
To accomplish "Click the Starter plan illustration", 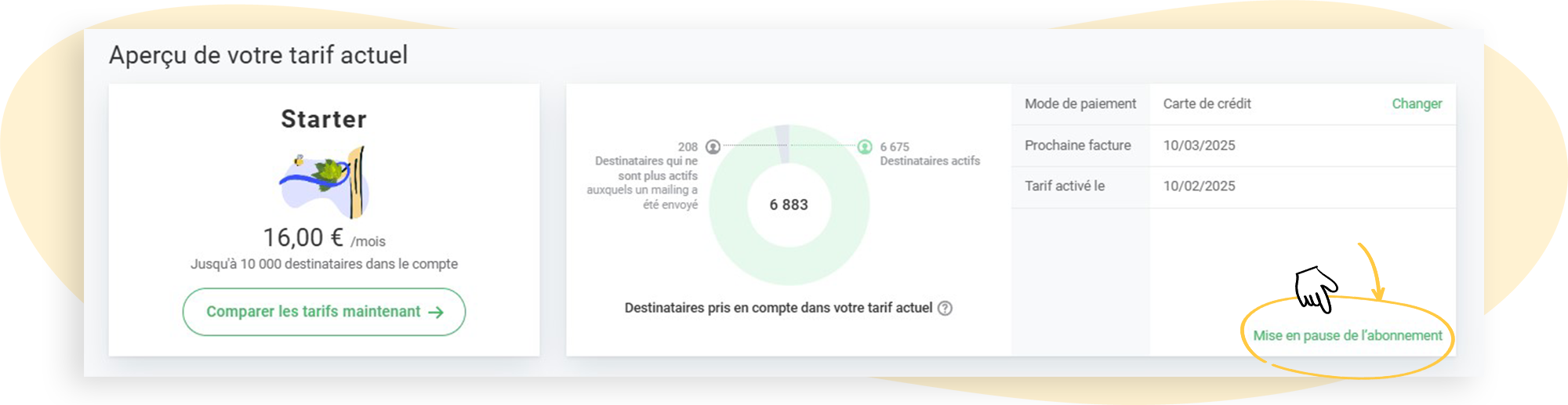I will pos(325,183).
